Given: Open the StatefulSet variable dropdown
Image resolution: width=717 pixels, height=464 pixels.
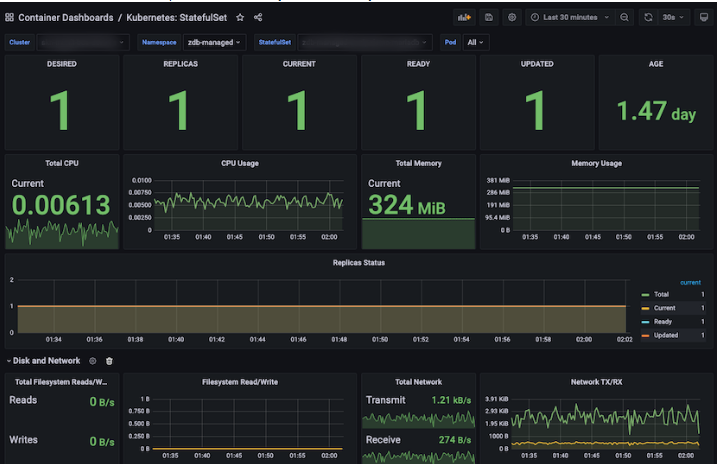Looking at the screenshot, I should pyautogui.click(x=364, y=42).
